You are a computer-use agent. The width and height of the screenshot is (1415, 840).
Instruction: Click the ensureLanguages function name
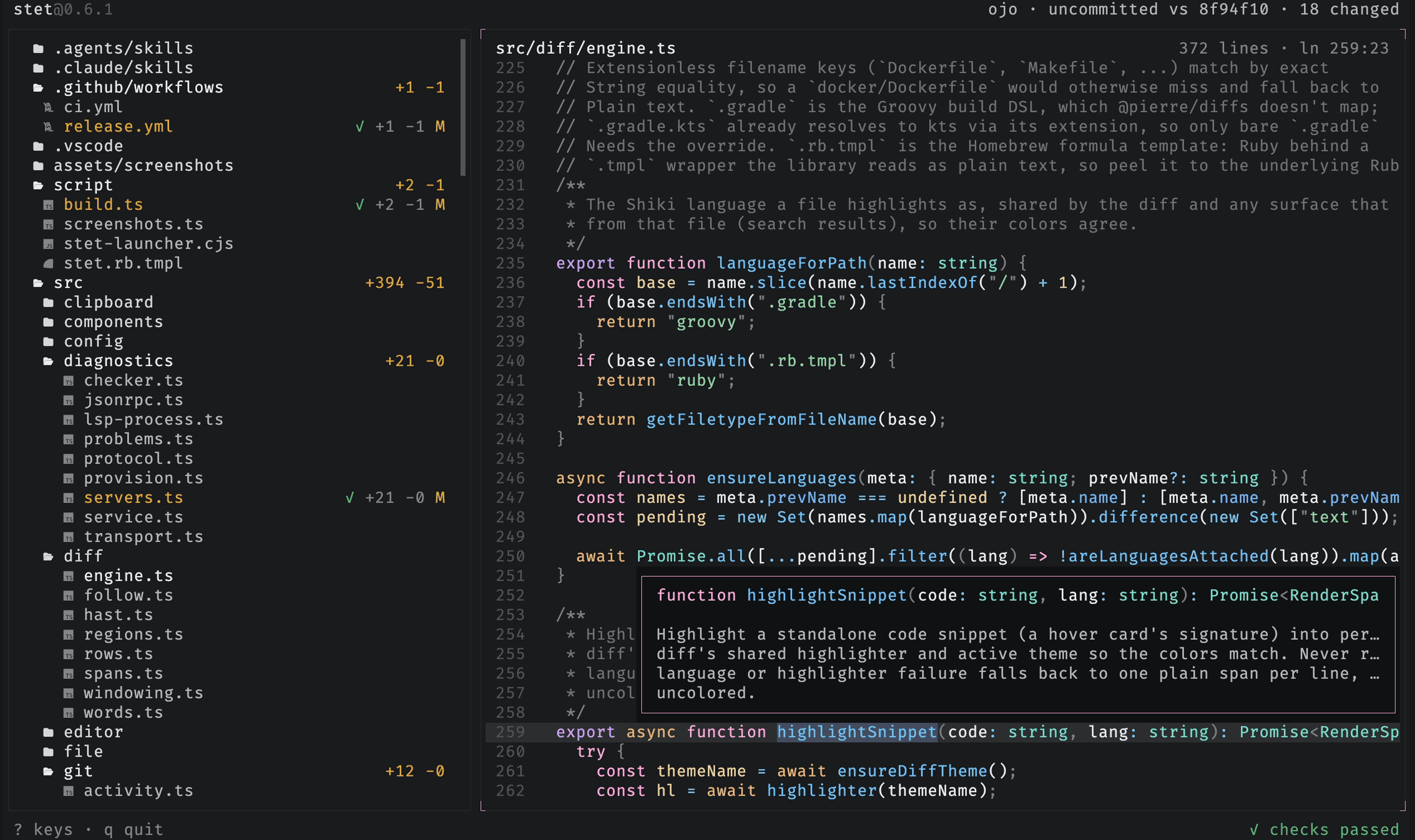782,478
